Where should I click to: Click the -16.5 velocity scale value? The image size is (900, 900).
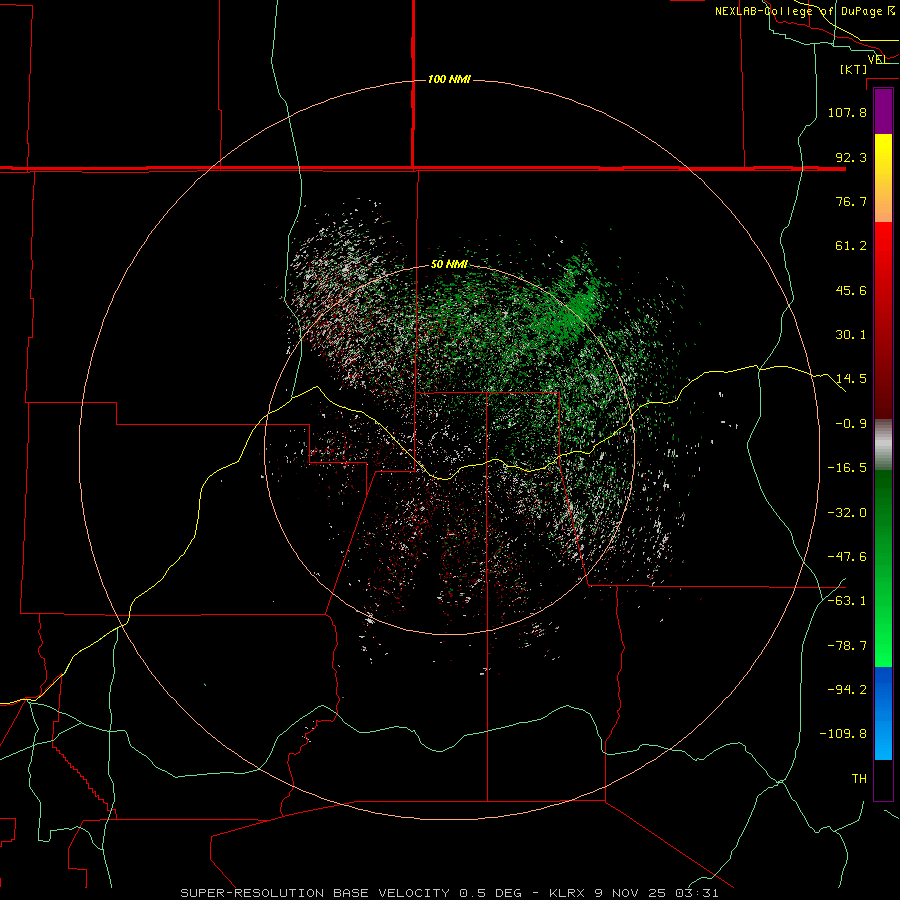847,468
